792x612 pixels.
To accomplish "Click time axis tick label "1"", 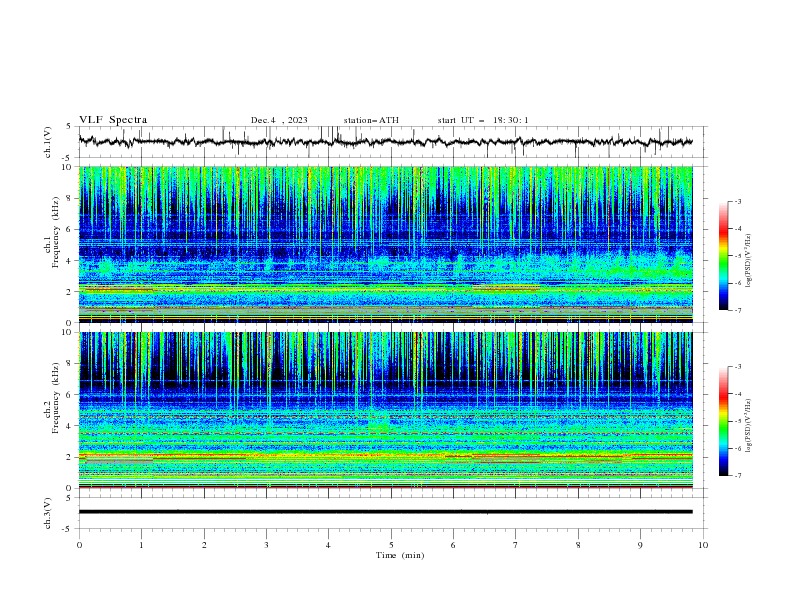I will point(141,545).
